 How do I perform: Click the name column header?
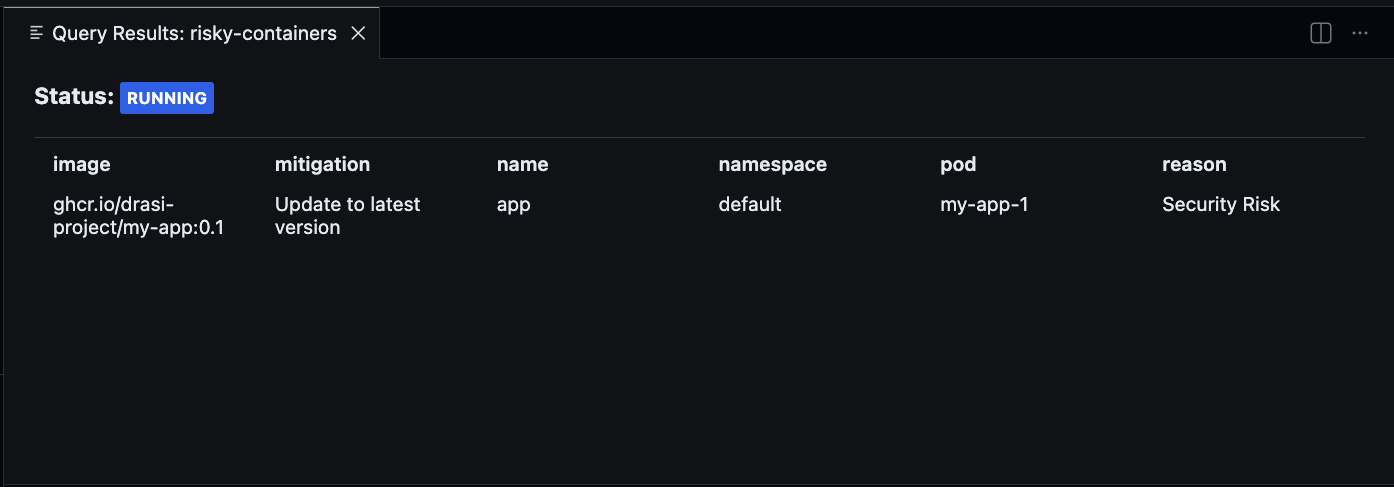(x=523, y=164)
